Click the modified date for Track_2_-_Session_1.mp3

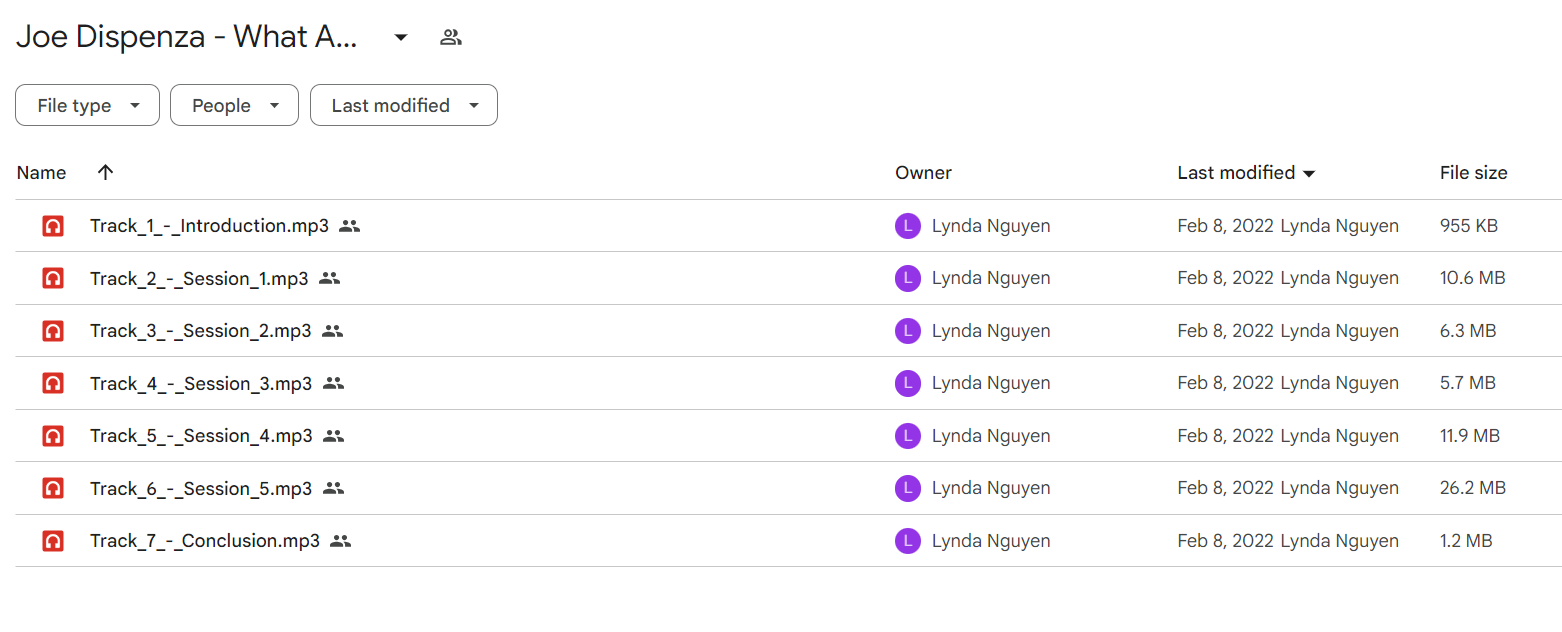tap(1226, 278)
